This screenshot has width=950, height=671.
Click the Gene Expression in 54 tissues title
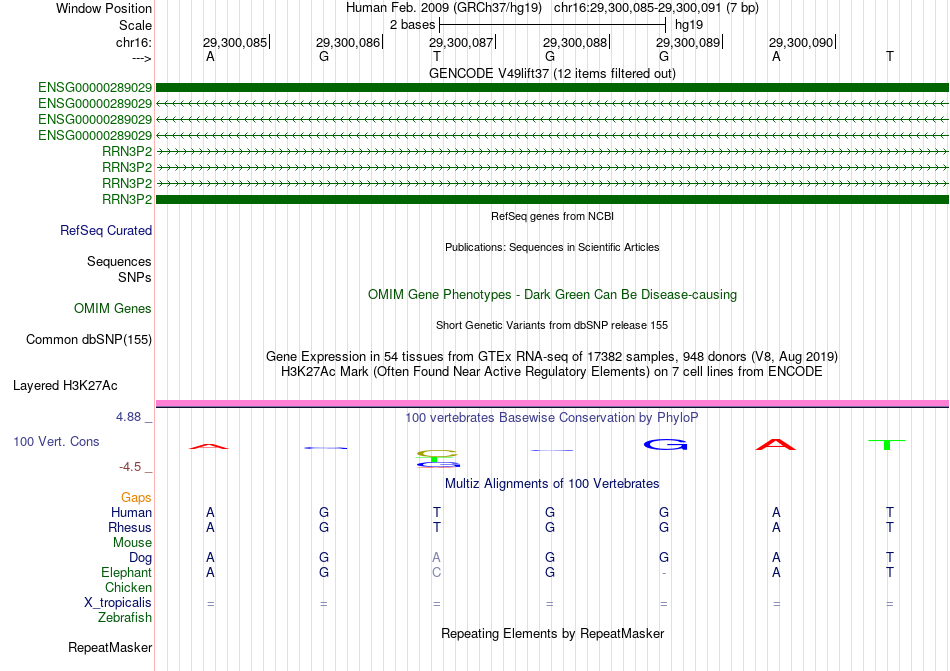[552, 356]
